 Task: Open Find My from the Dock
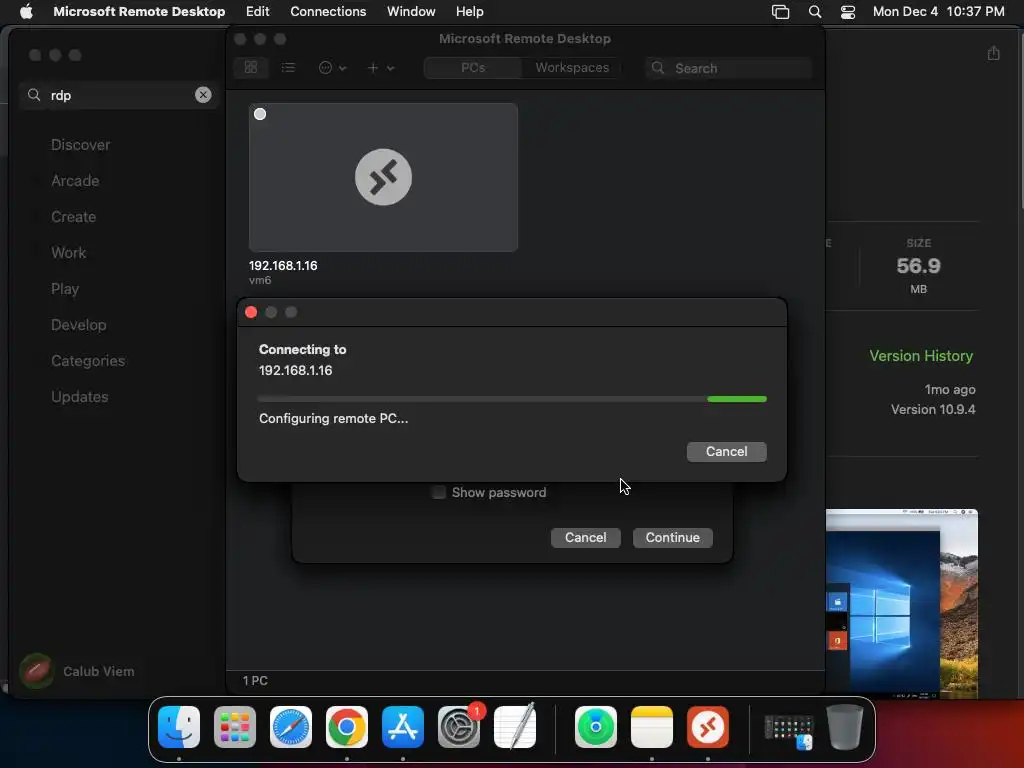(596, 727)
